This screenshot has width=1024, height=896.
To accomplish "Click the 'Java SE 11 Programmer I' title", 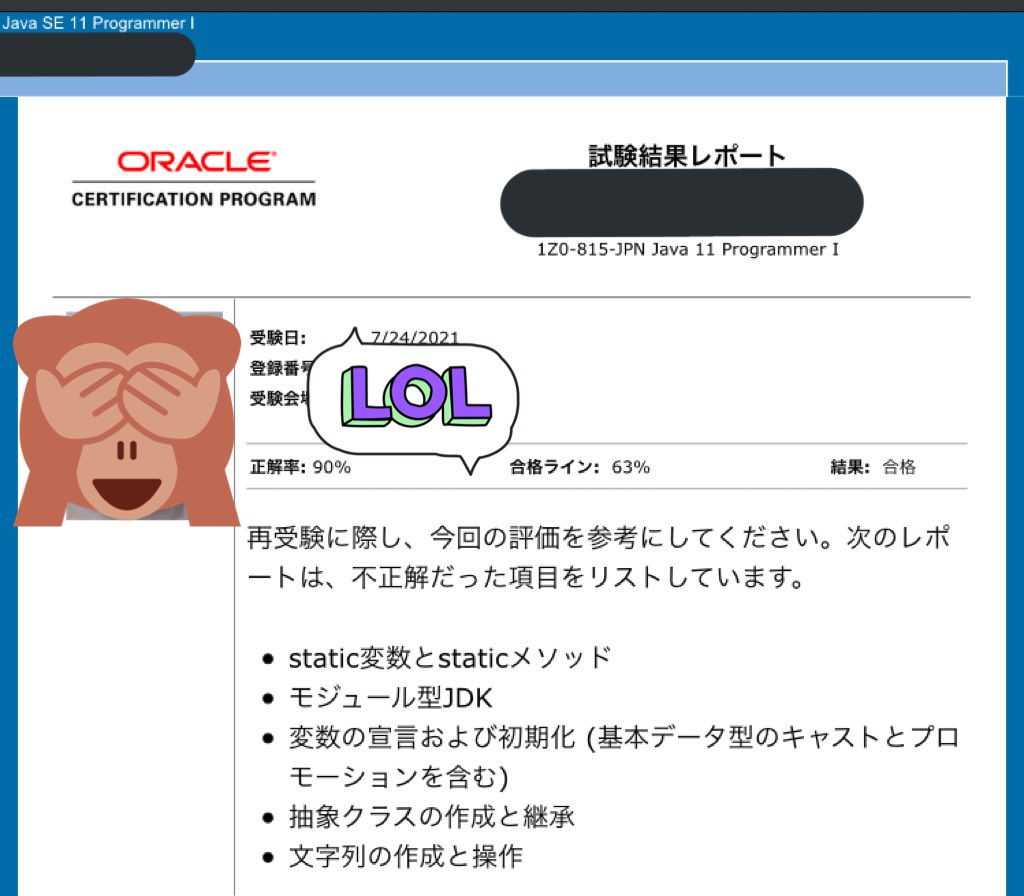I will 98,24.
